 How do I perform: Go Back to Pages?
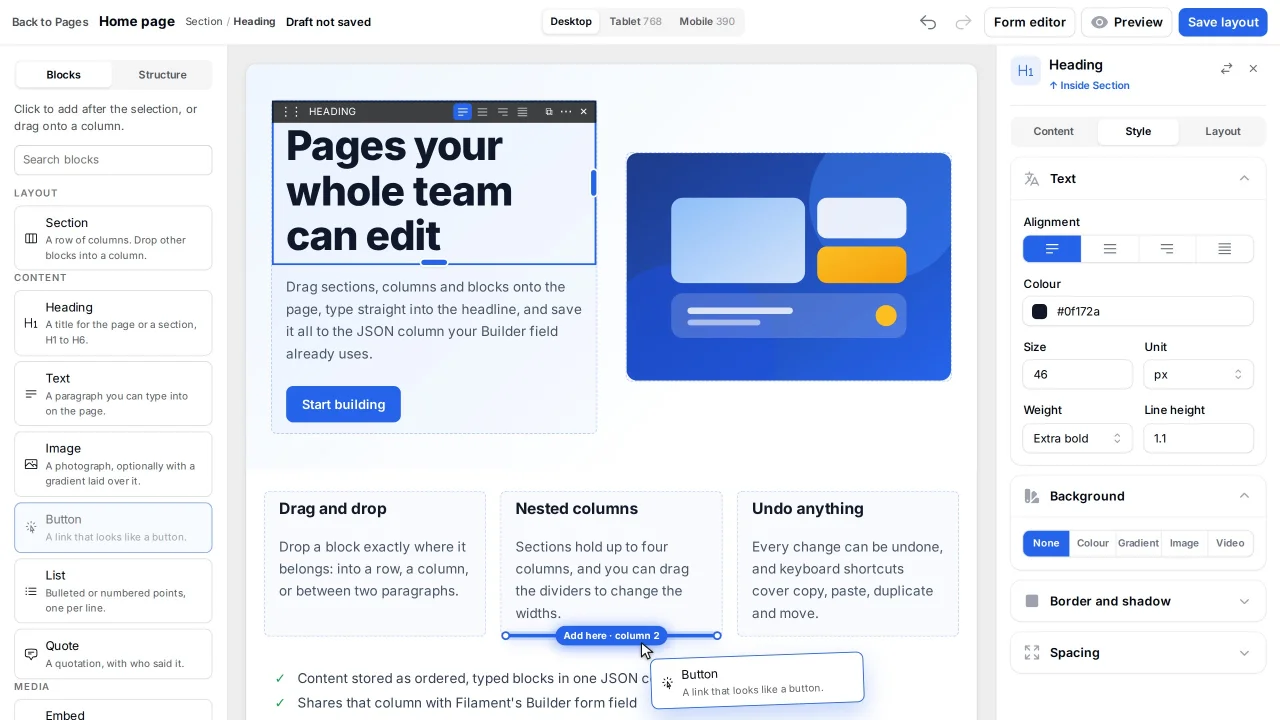tap(50, 22)
